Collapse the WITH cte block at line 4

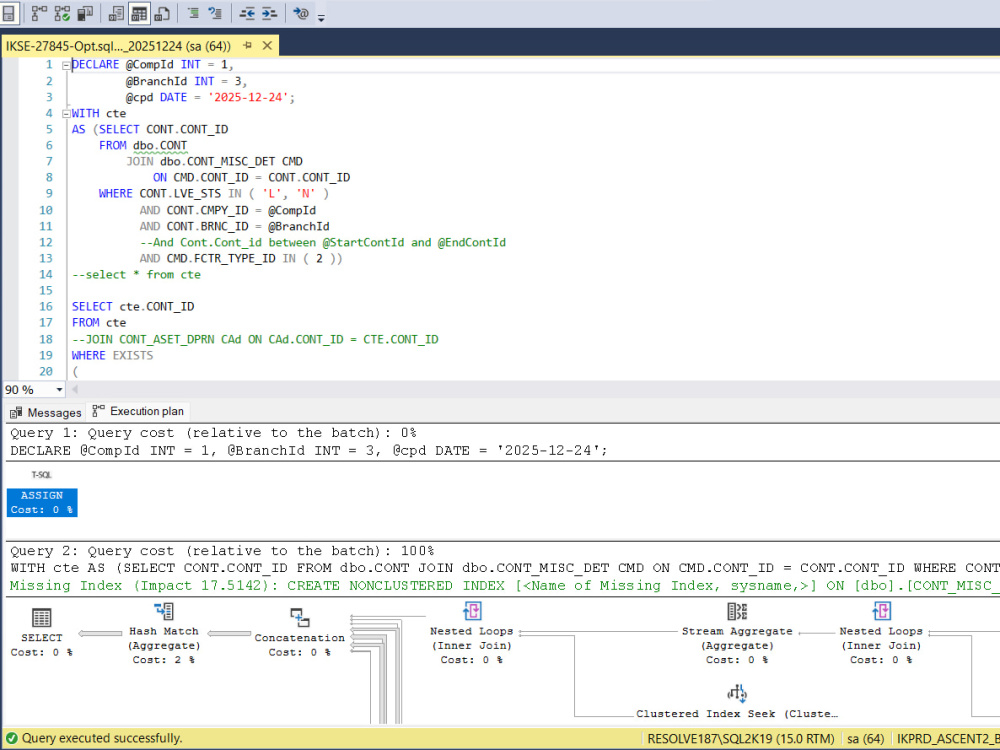66,114
